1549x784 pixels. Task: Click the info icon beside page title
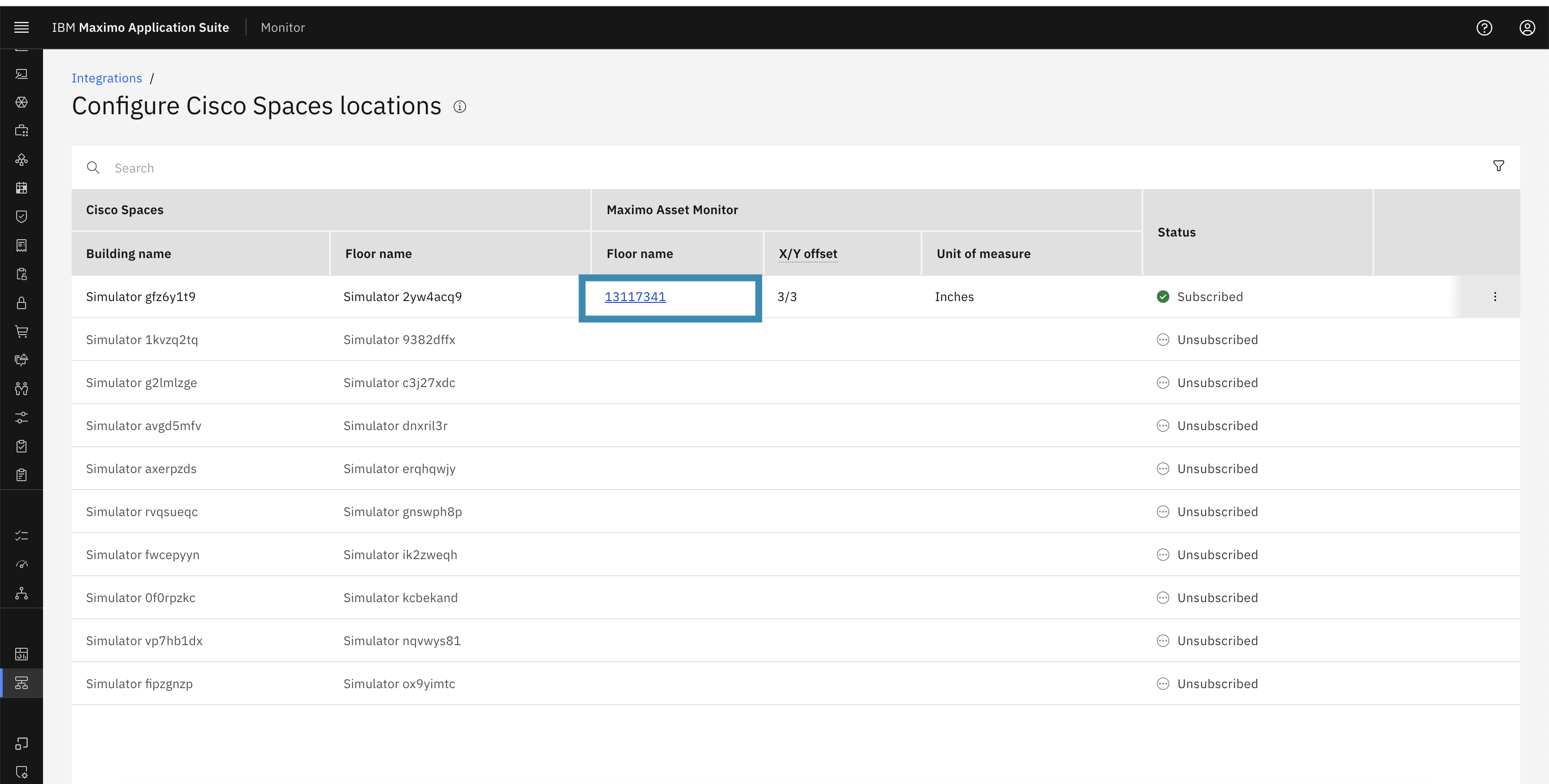(x=459, y=107)
